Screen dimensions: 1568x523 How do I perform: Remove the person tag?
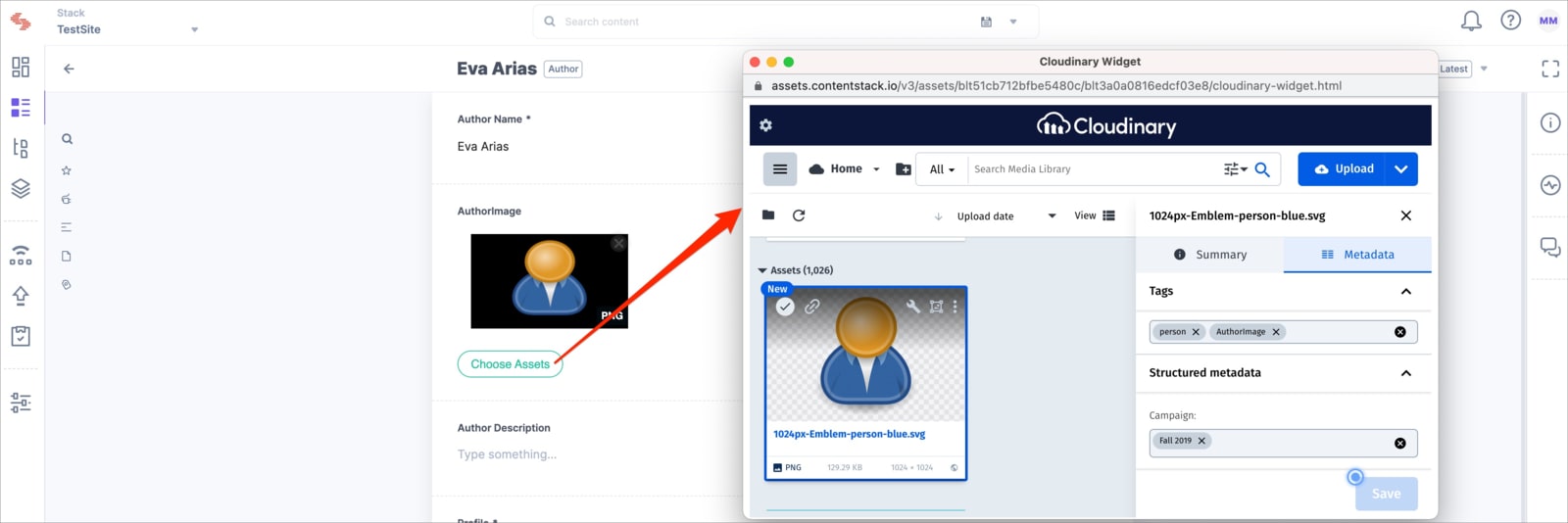coord(1196,332)
